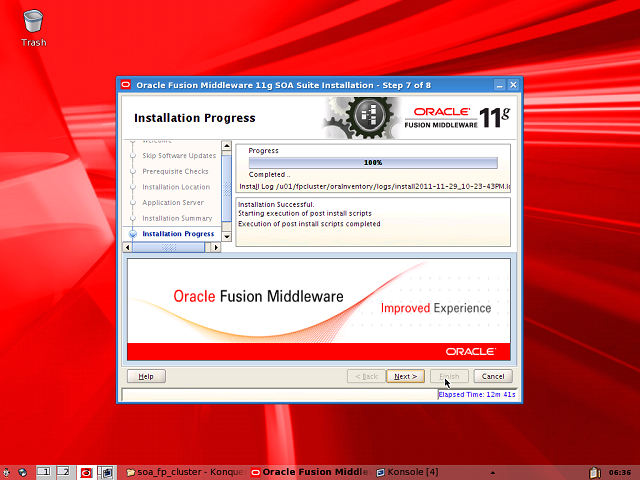The image size is (640, 480).
Task: Click the disabled < Back button
Action: point(366,376)
